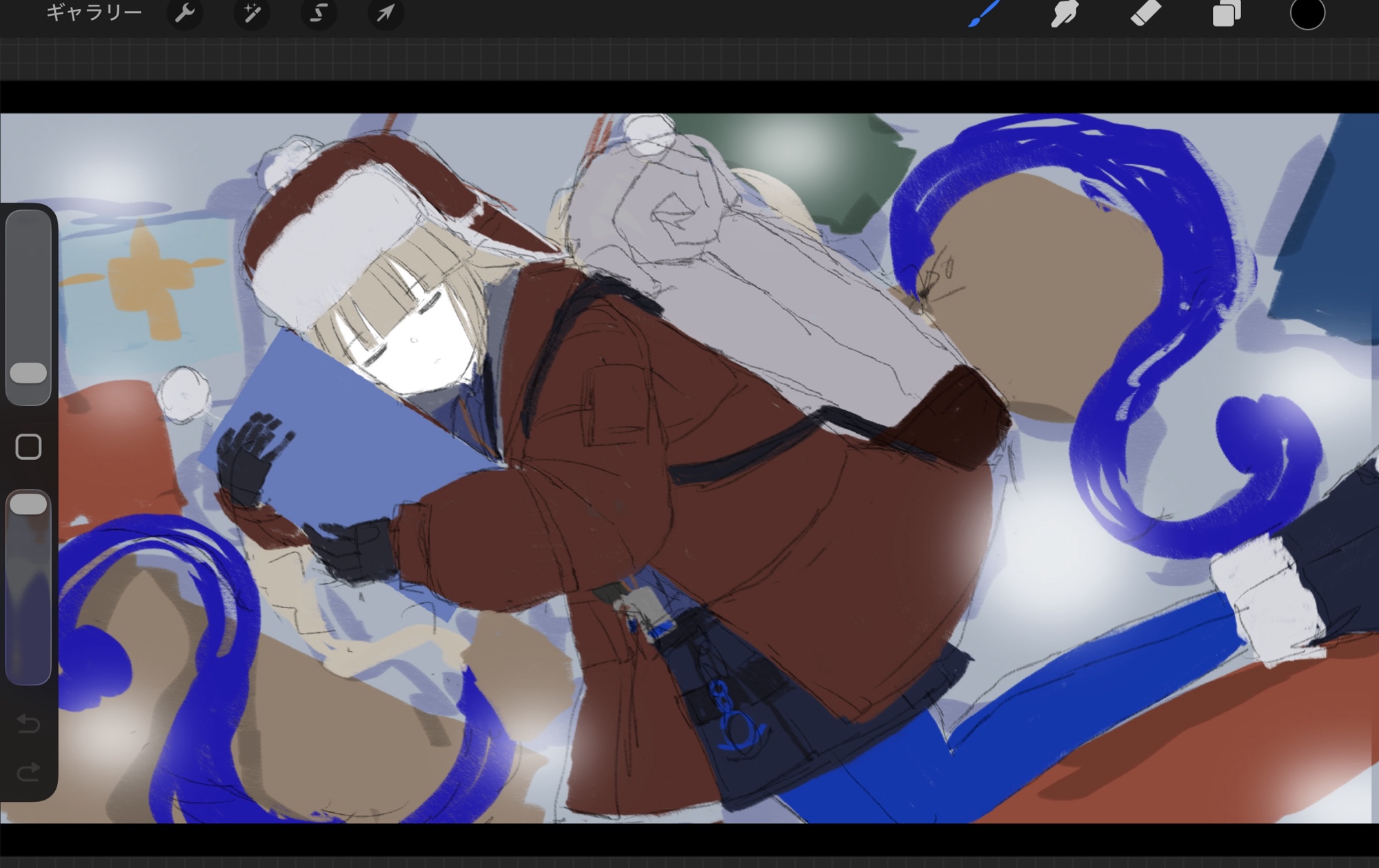This screenshot has width=1379, height=868.
Task: Redo the stroke with sidebar arrow
Action: pyautogui.click(x=28, y=771)
